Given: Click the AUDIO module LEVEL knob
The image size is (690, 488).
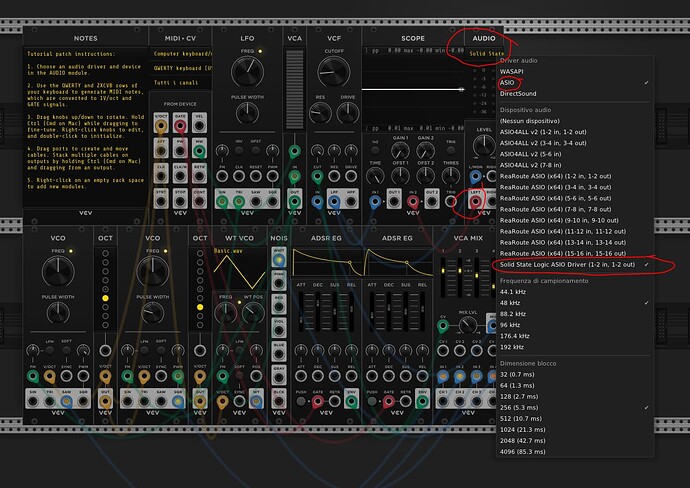Looking at the screenshot, I should point(484,146).
